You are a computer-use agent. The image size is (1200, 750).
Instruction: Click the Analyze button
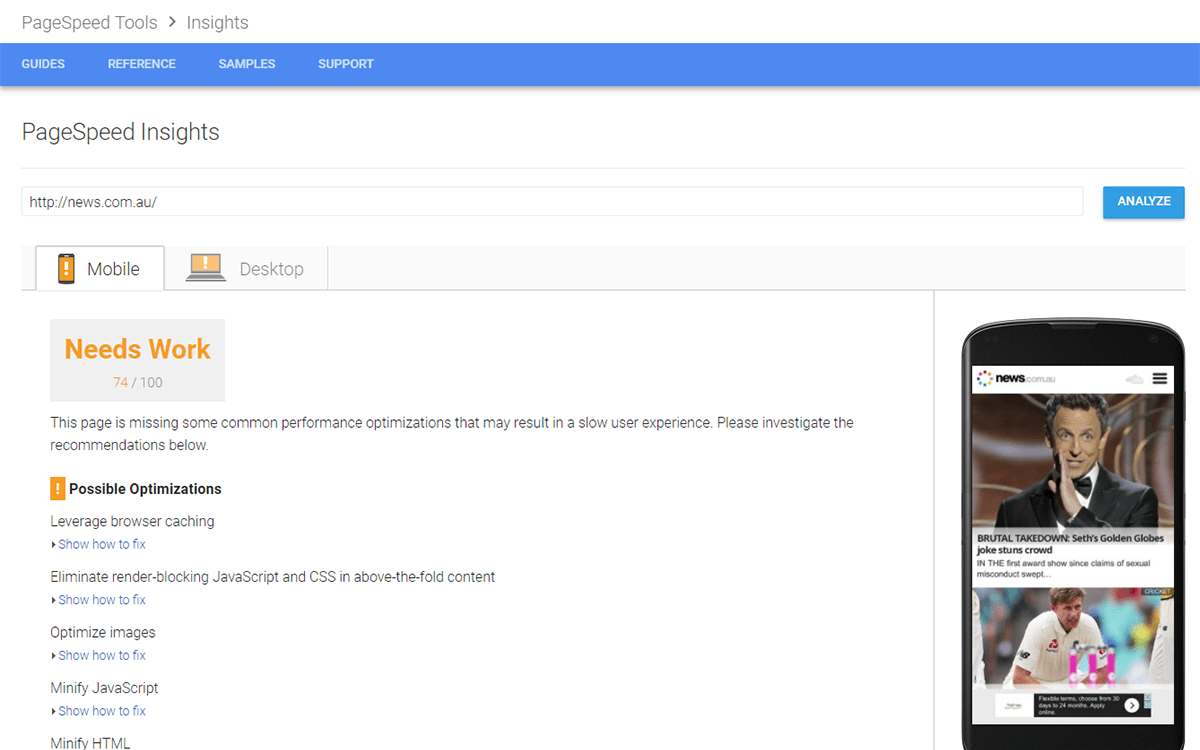(x=1144, y=202)
